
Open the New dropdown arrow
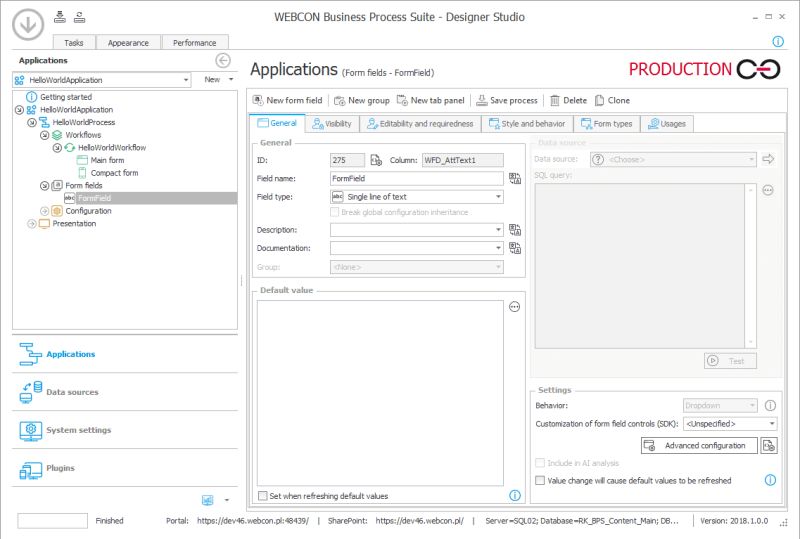coord(231,80)
